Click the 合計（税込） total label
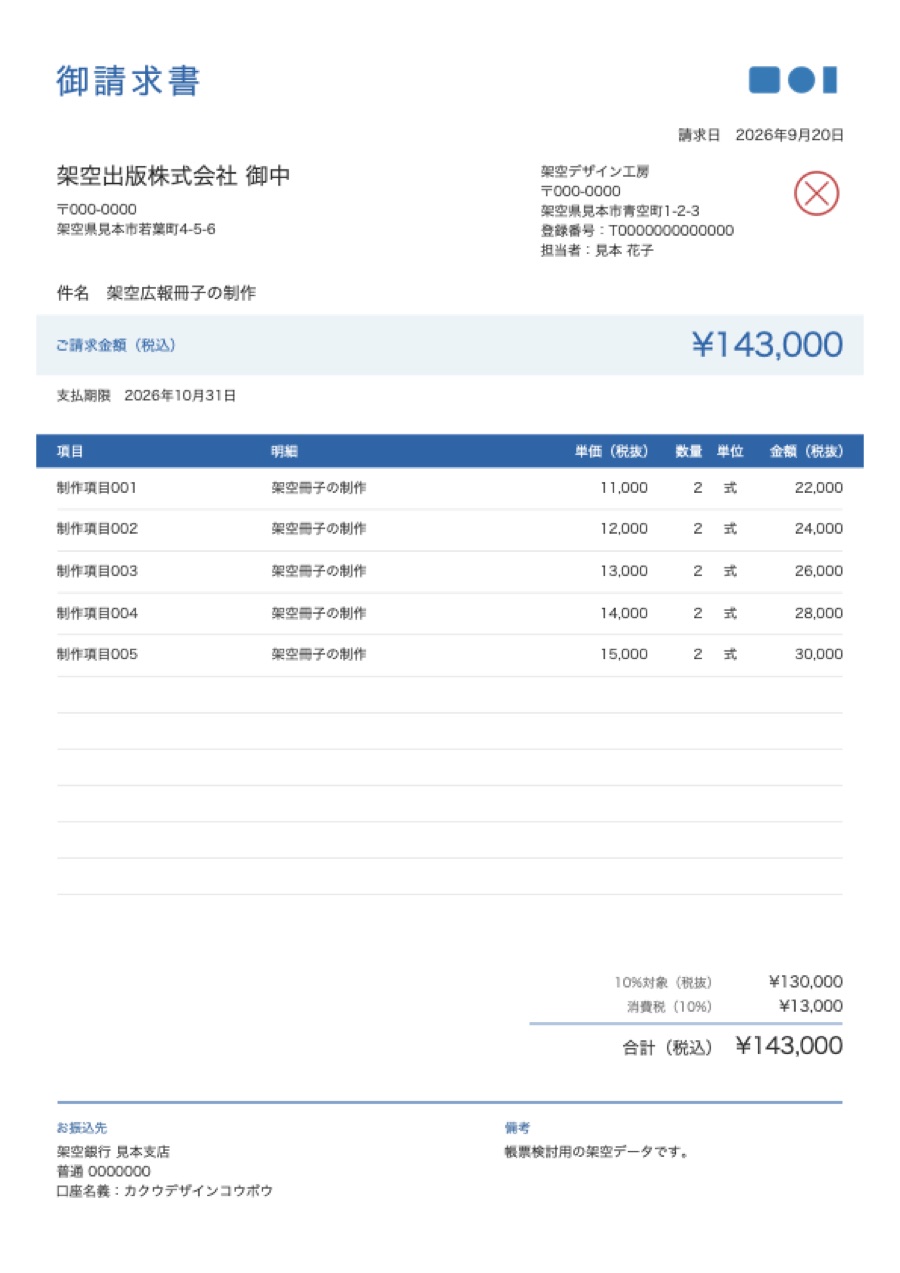The width and height of the screenshot is (900, 1273). click(x=668, y=1048)
